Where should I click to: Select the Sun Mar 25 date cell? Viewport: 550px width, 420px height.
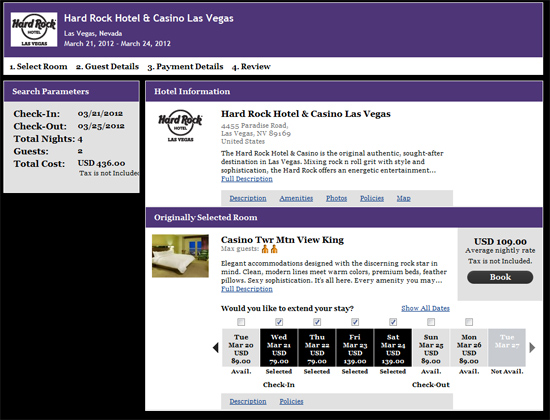[x=431, y=348]
